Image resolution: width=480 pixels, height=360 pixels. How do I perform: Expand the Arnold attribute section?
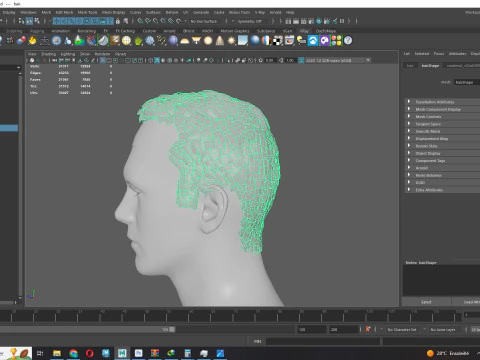pos(442,168)
